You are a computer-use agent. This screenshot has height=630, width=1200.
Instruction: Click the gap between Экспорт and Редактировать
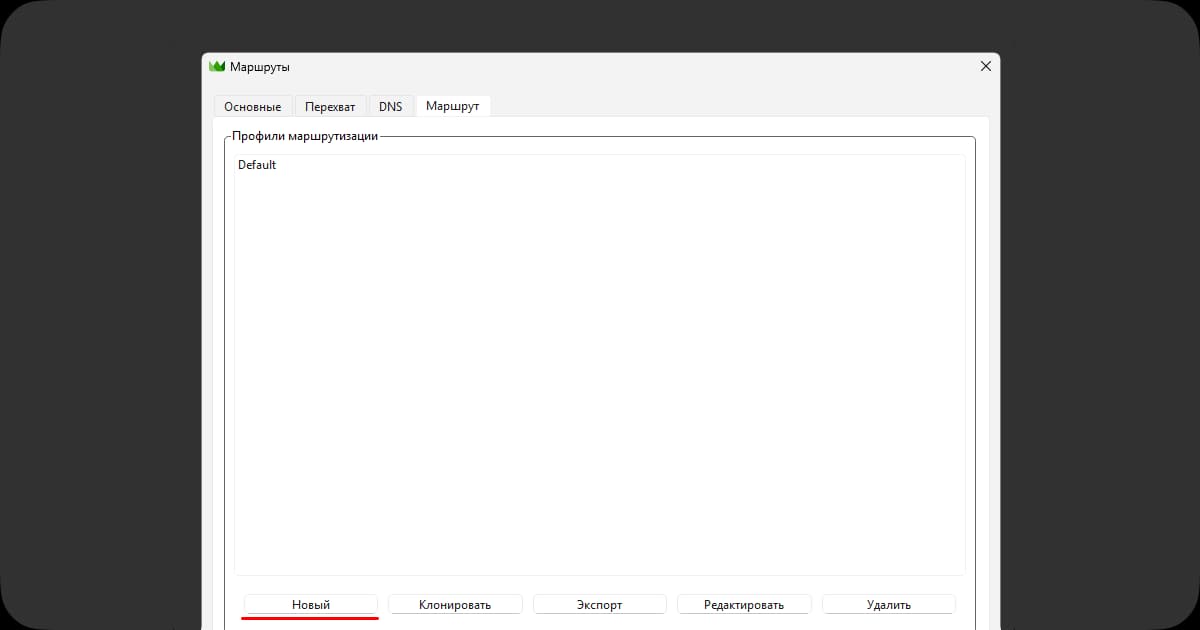672,605
